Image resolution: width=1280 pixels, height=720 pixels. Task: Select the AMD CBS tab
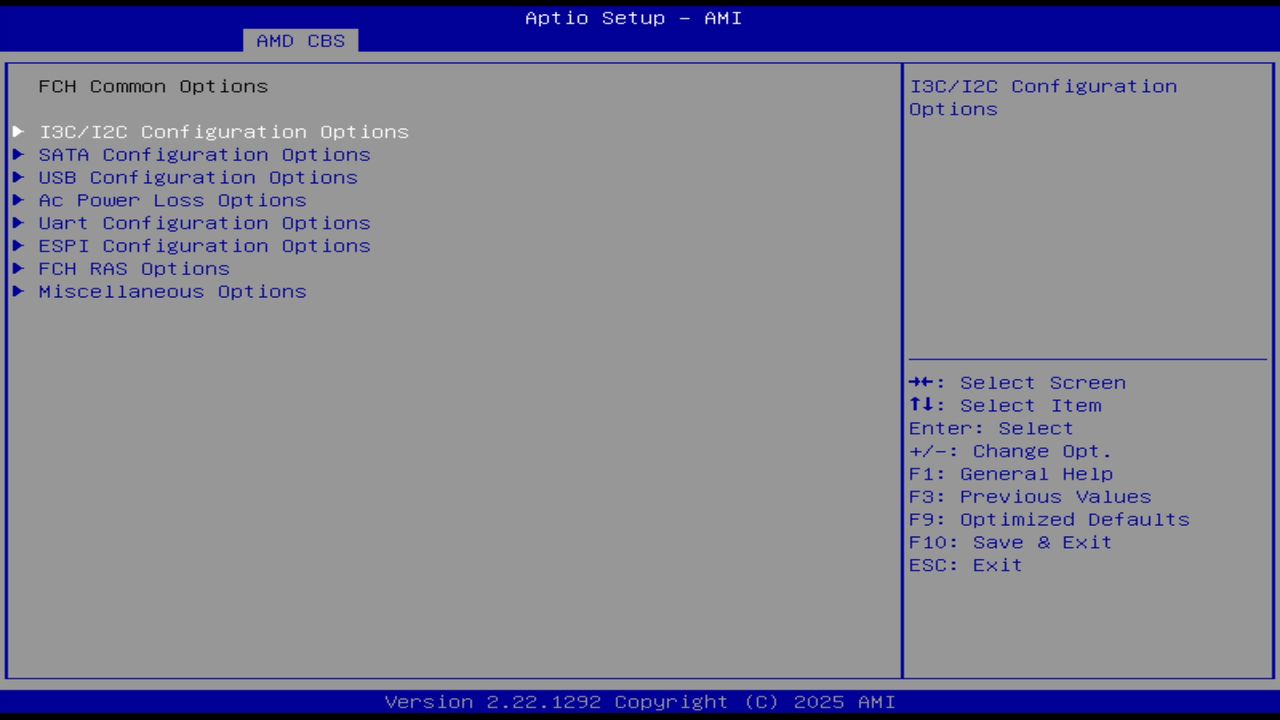coord(300,41)
